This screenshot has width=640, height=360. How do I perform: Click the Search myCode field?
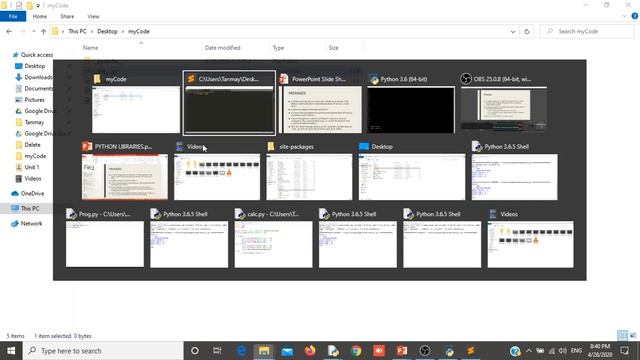tap(587, 31)
